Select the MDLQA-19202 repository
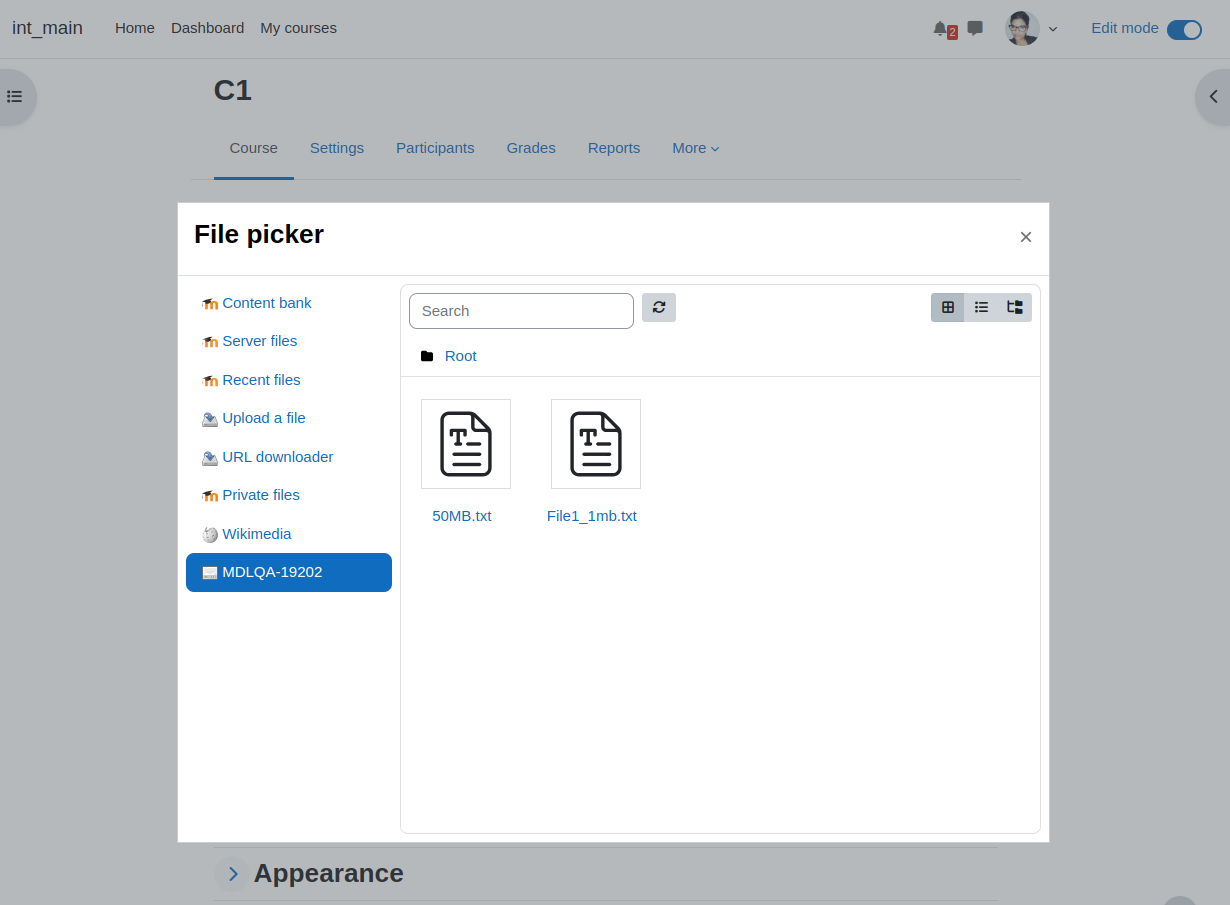This screenshot has height=905, width=1230. pos(289,572)
